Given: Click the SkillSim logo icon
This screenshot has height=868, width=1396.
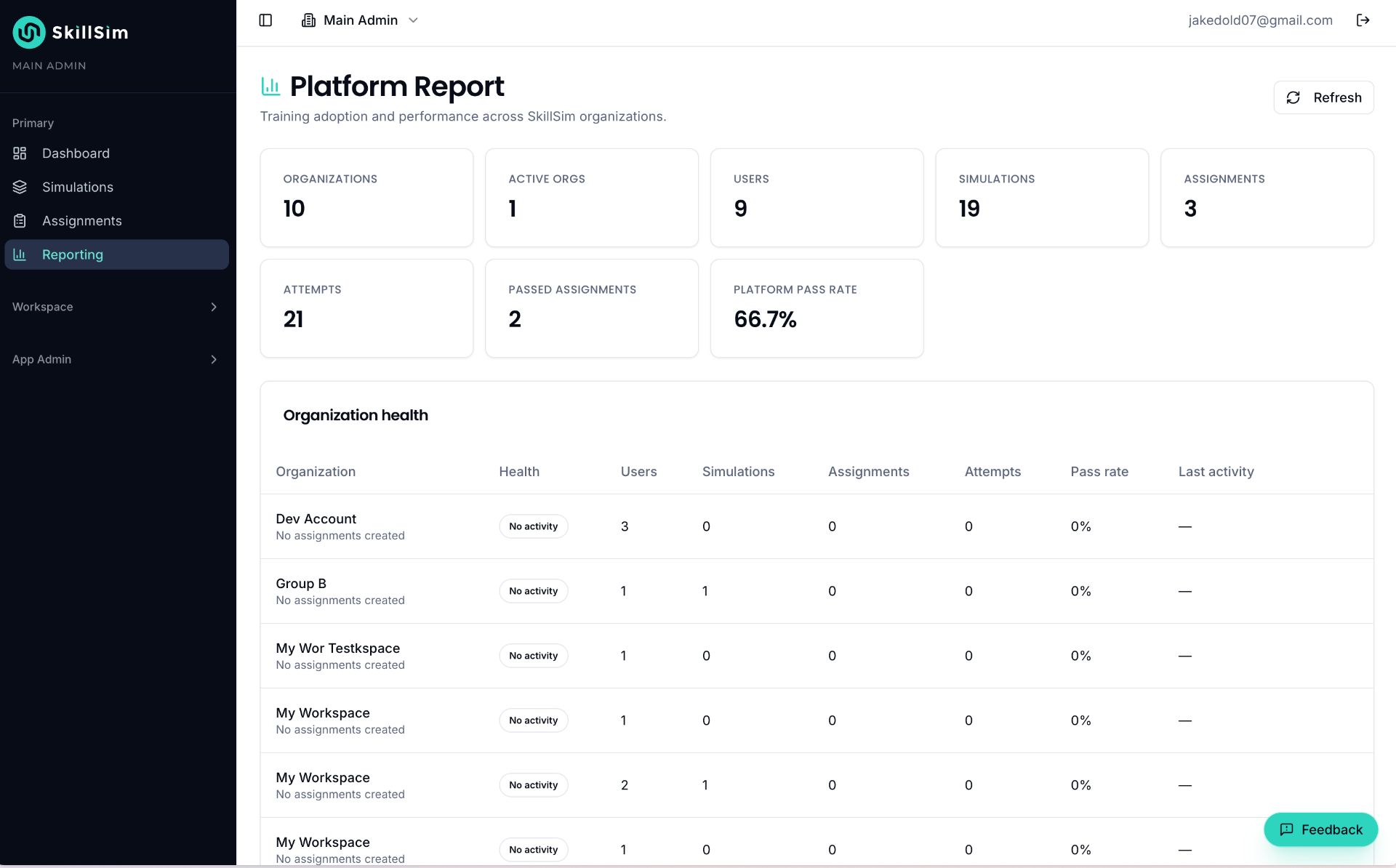Looking at the screenshot, I should pos(29,32).
